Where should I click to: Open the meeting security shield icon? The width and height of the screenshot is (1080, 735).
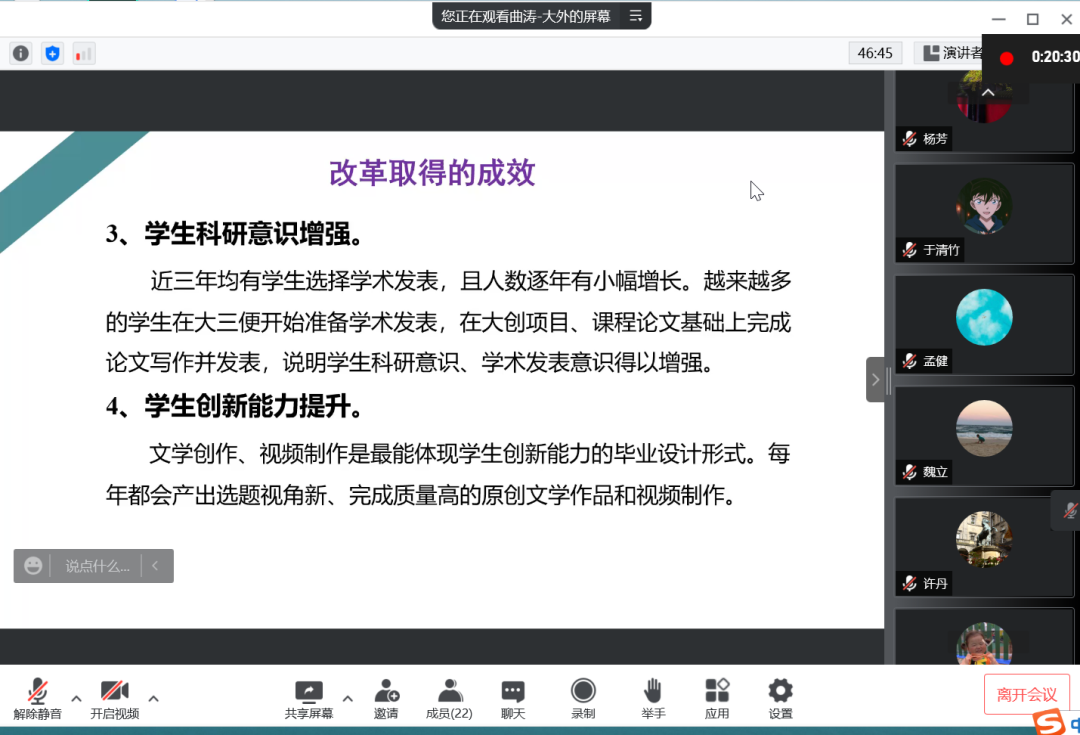click(52, 53)
